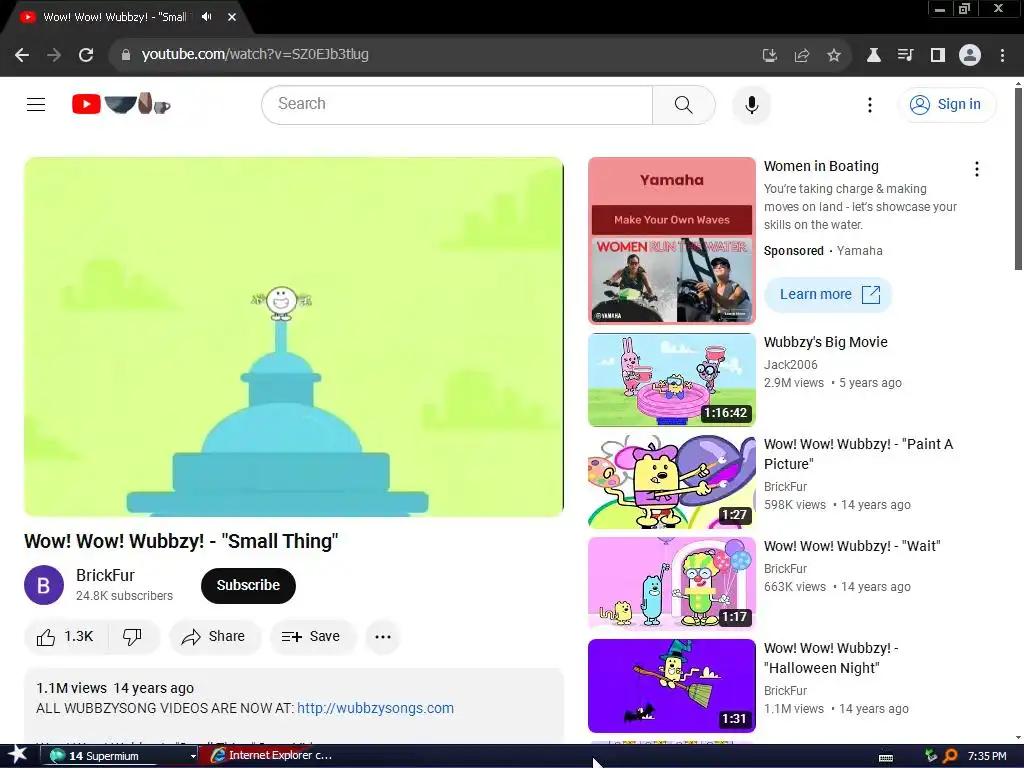Save the video to a playlist
The height and width of the screenshot is (768, 1024).
pos(312,637)
